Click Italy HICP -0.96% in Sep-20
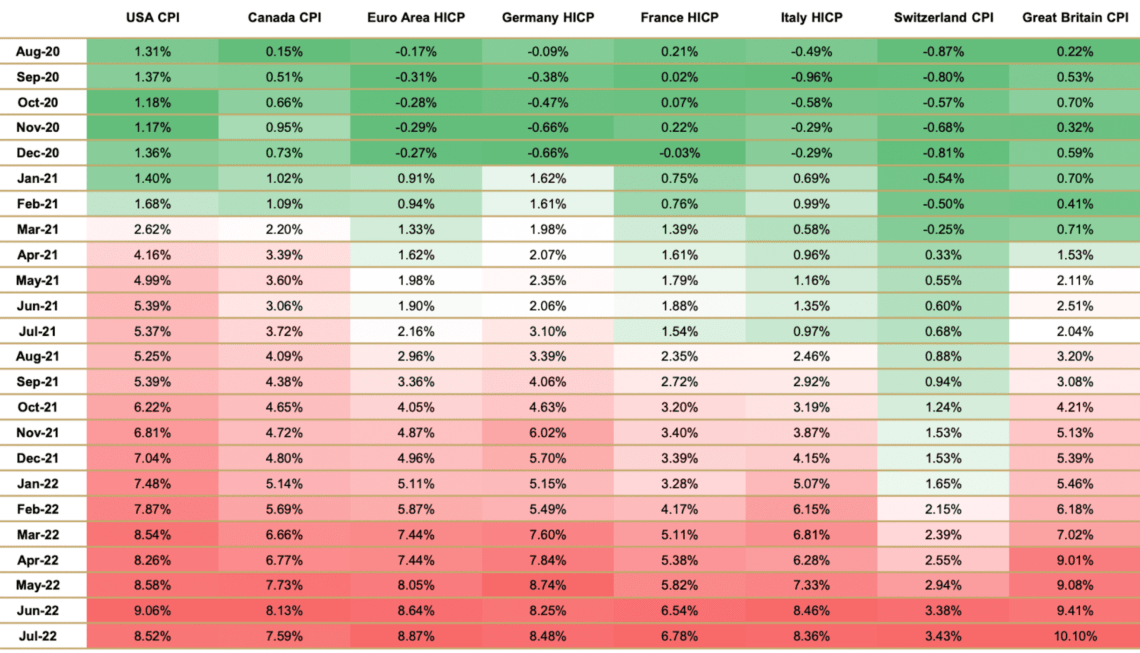The width and height of the screenshot is (1140, 653). click(x=811, y=77)
